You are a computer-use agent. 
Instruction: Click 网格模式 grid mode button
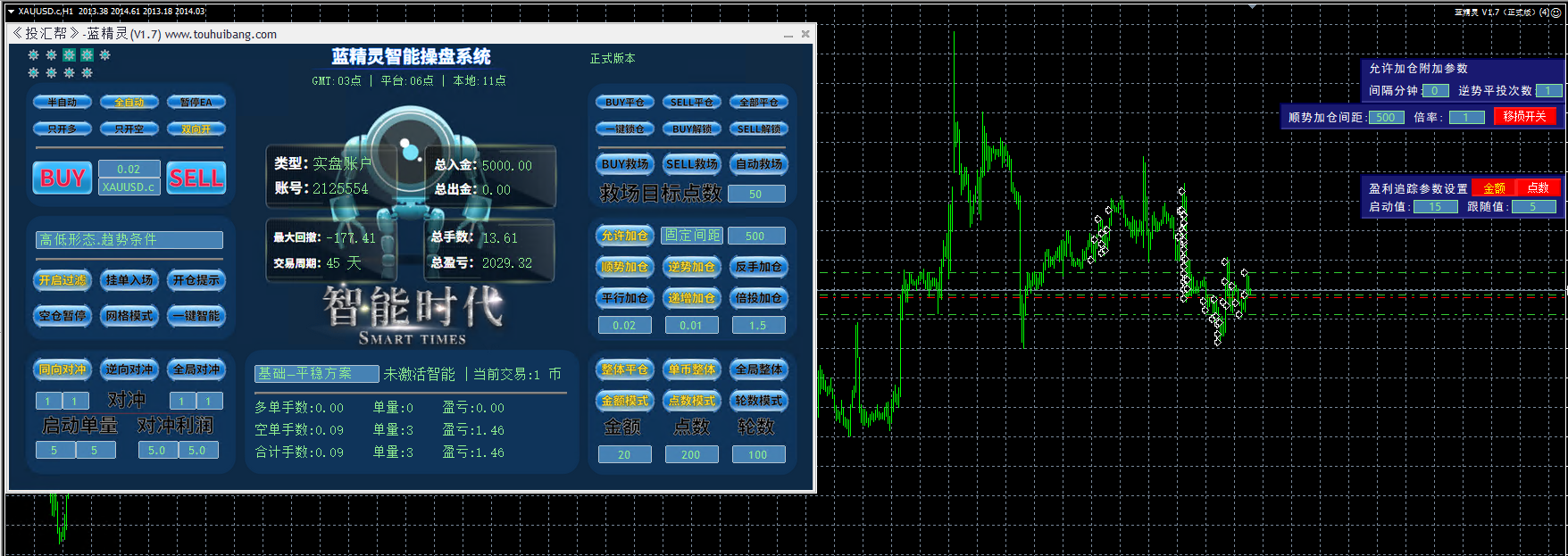pos(129,316)
